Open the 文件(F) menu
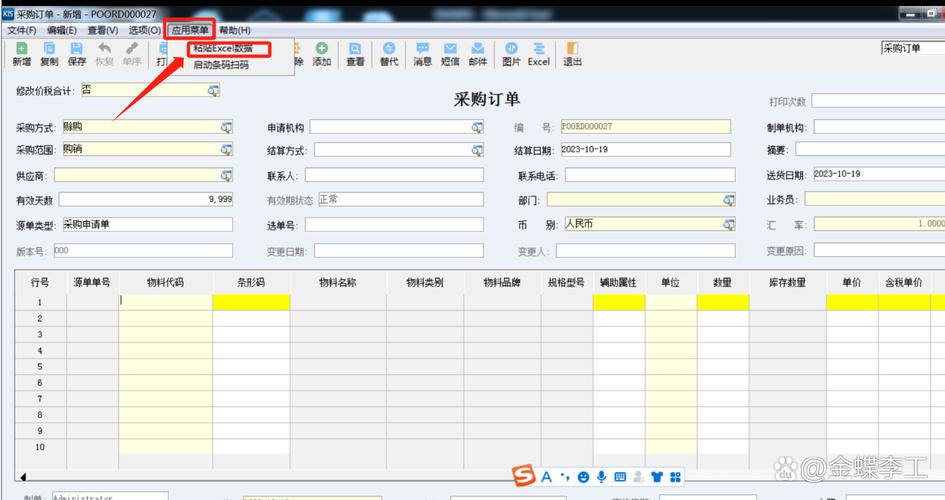 22,31
